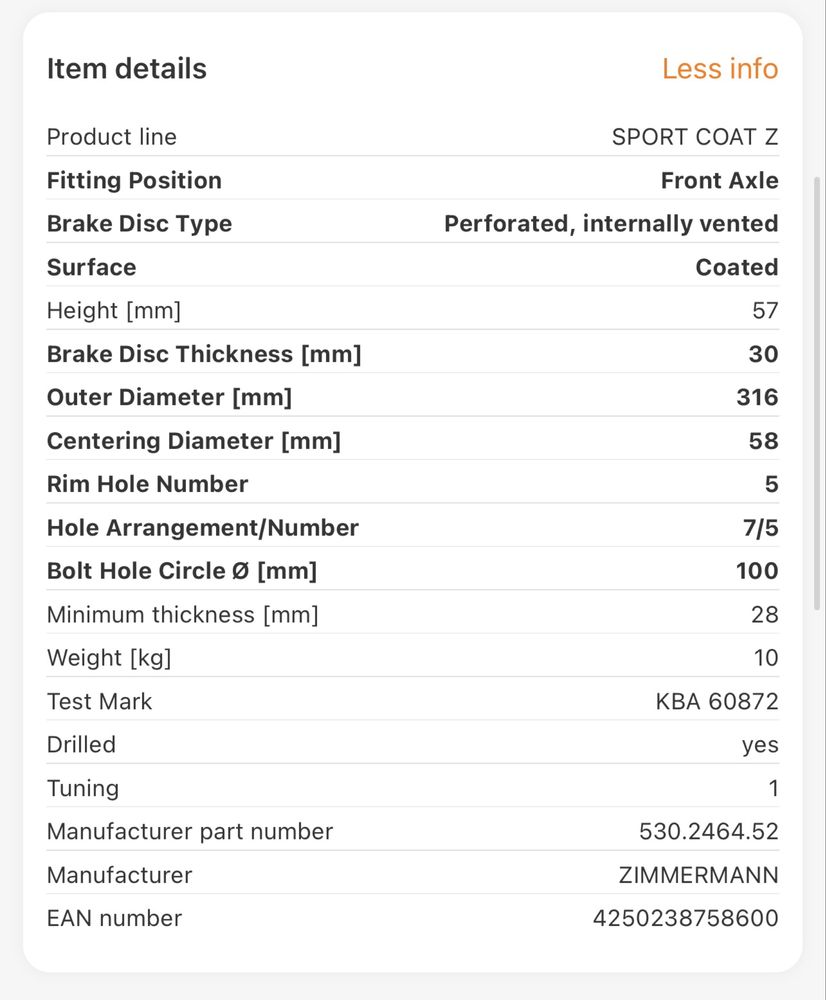
Task: Click manufacturer part number 530.2464.52
Action: point(709,831)
